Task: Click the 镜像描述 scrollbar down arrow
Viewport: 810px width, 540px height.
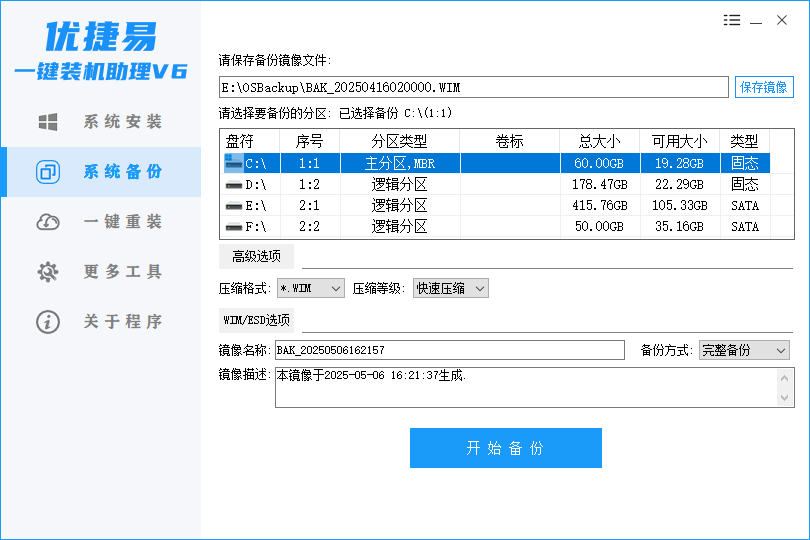Action: pyautogui.click(x=786, y=398)
